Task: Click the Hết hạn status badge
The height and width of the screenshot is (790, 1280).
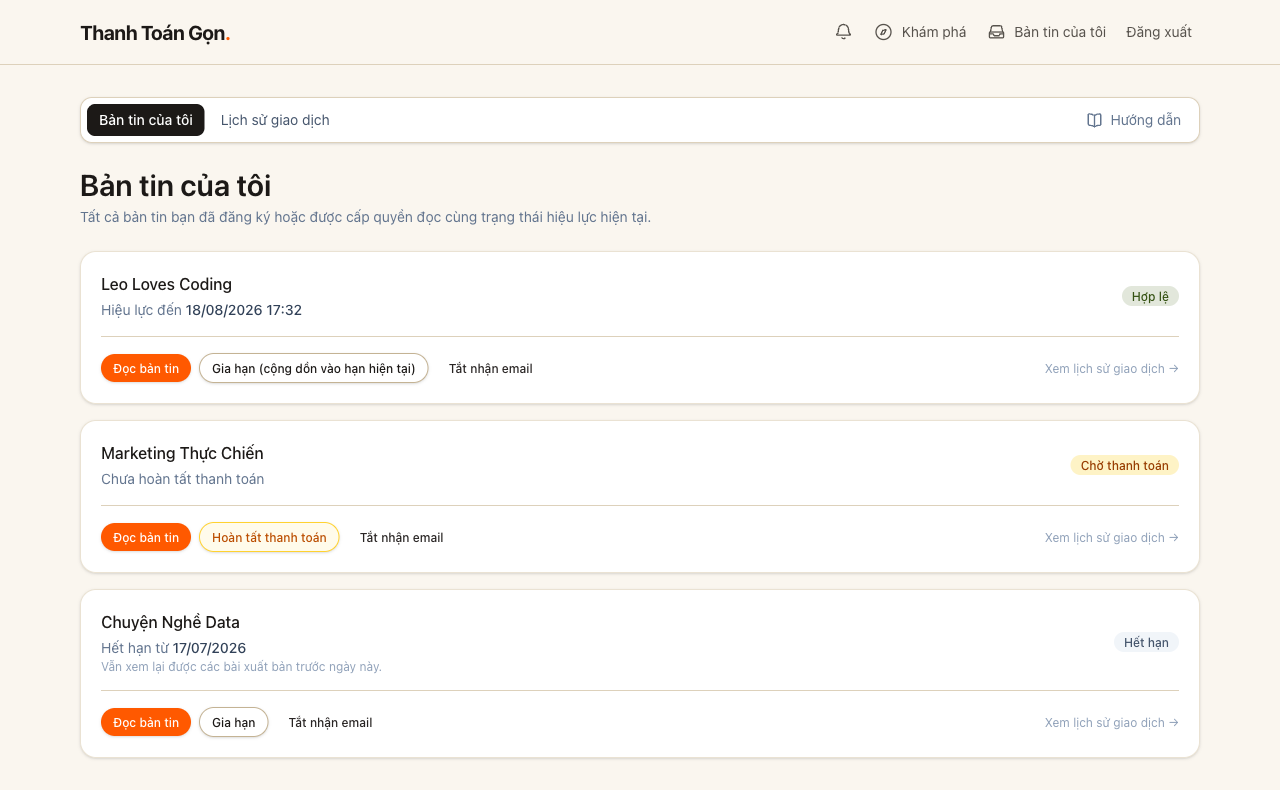Action: click(x=1146, y=642)
